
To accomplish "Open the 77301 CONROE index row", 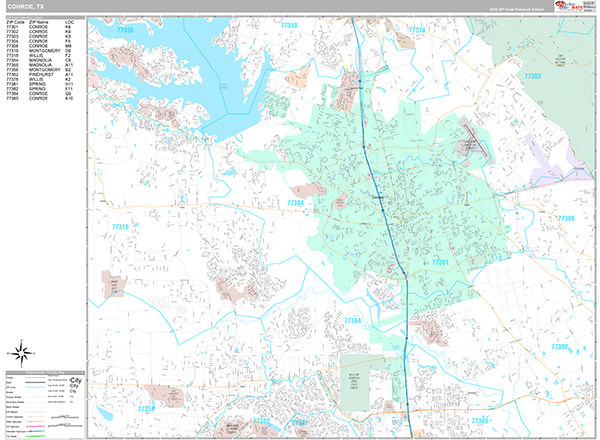I will pos(42,25).
